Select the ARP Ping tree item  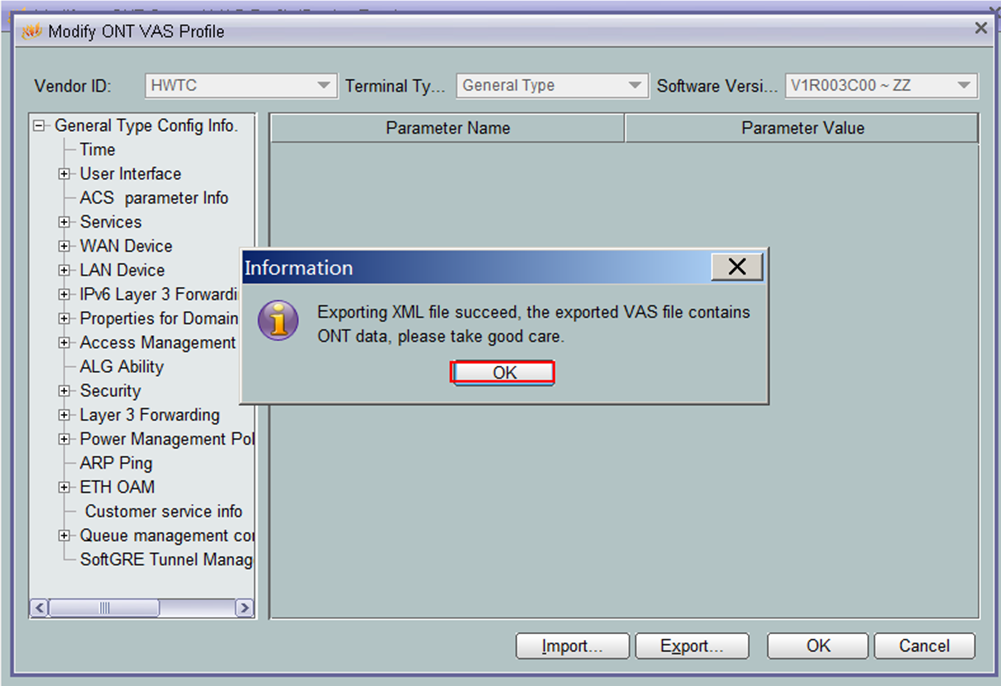pyautogui.click(x=116, y=463)
